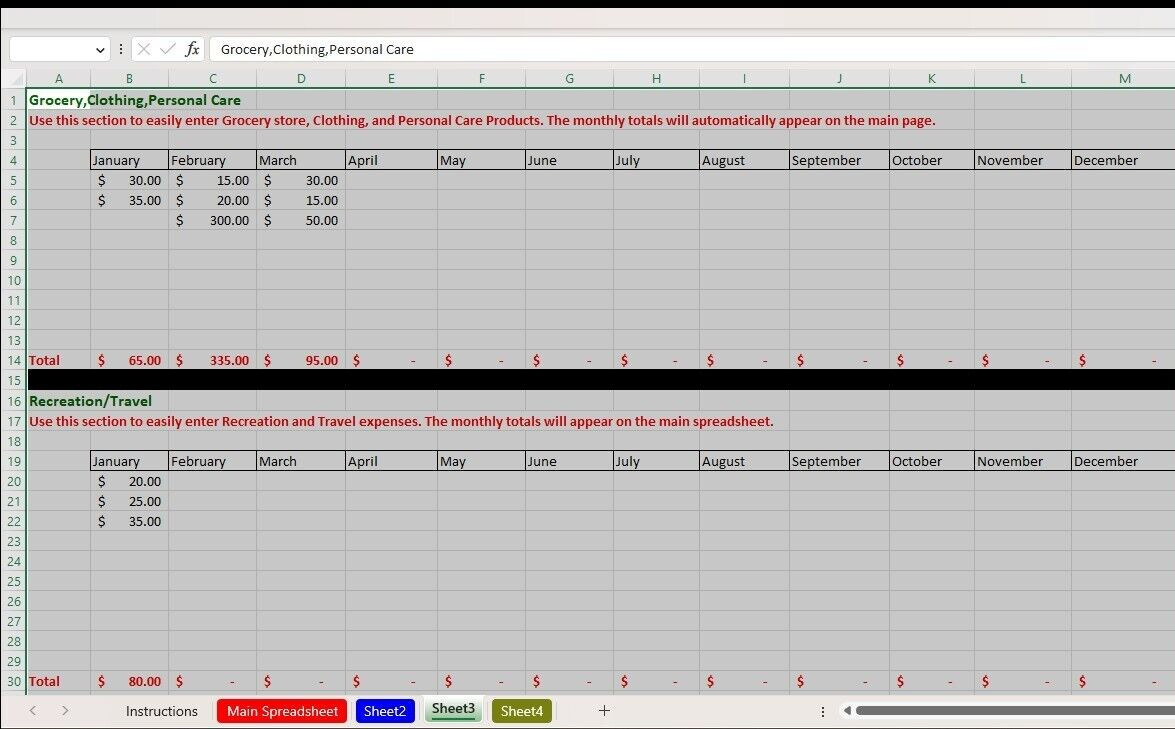This screenshot has width=1175, height=729.
Task: Click the red instruction text in row 17
Action: (401, 421)
